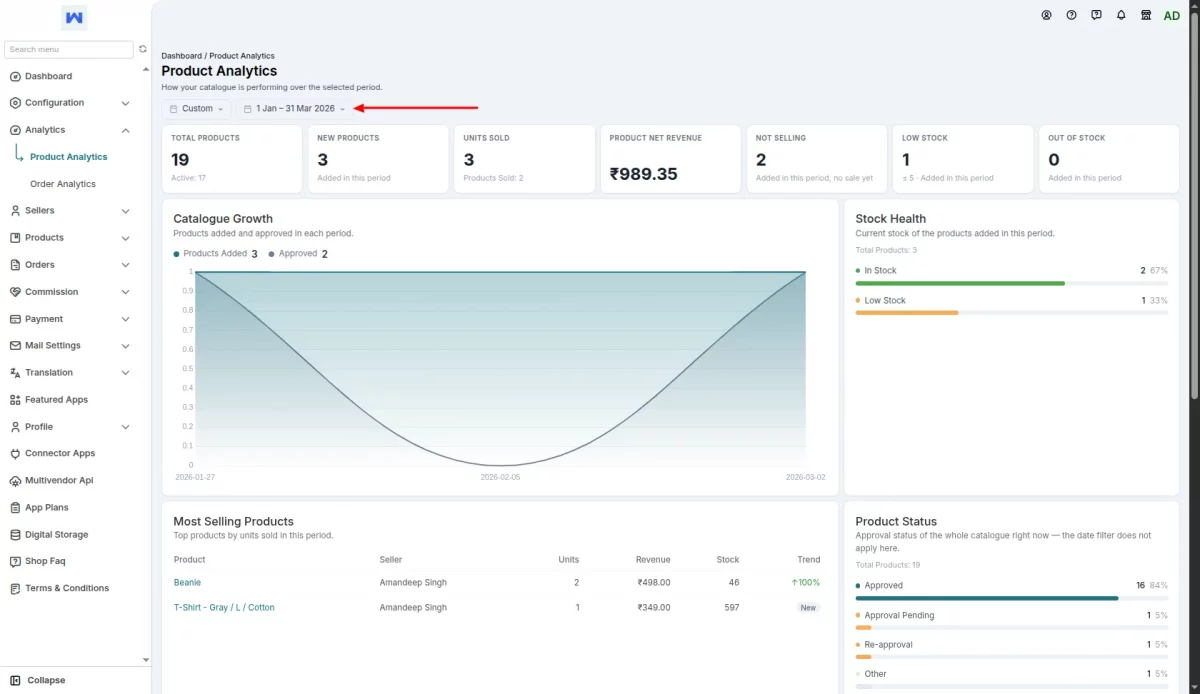Click the green In Stock progress bar
Image resolution: width=1200 pixels, height=694 pixels.
pos(960,283)
